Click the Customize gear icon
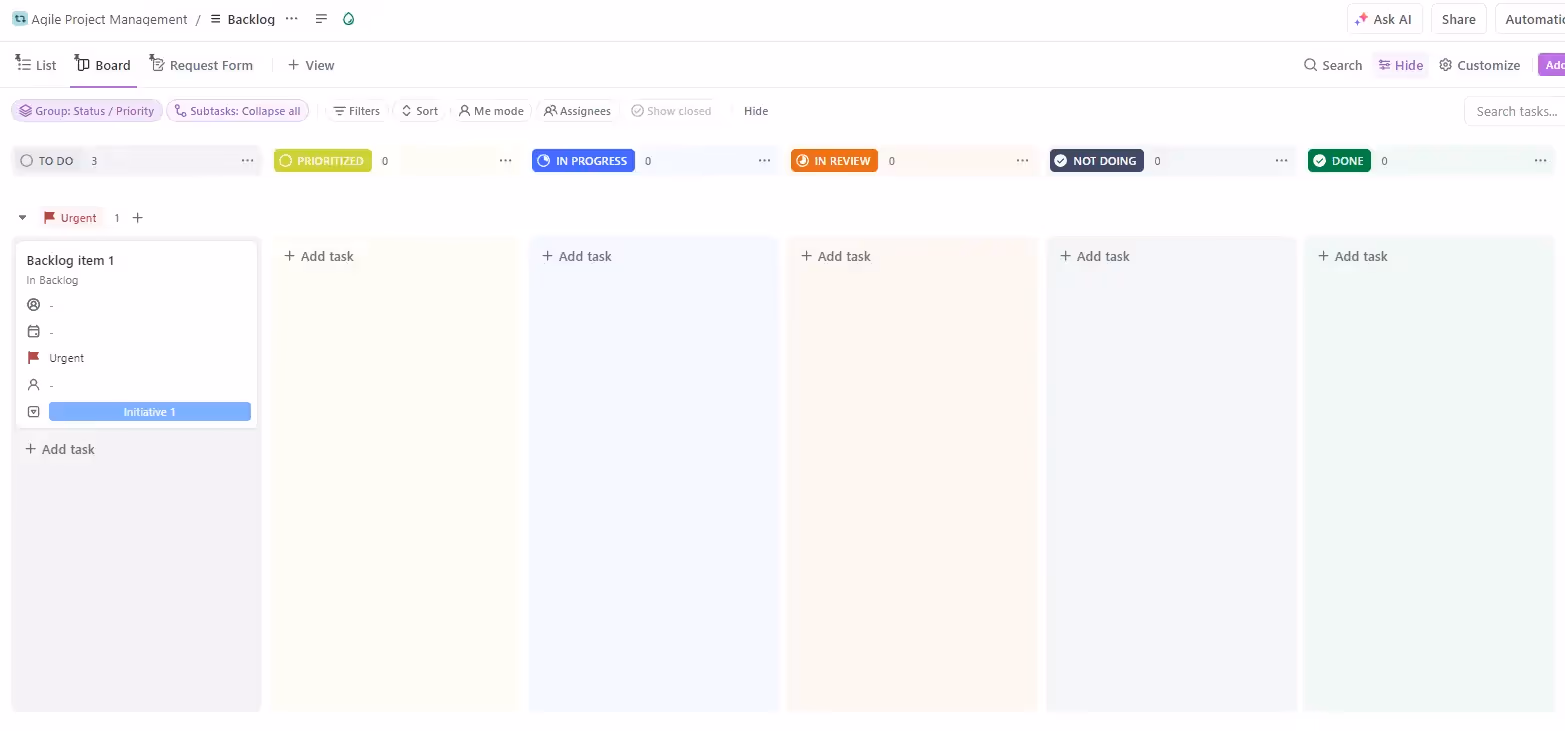1565x731 pixels. 1445,64
